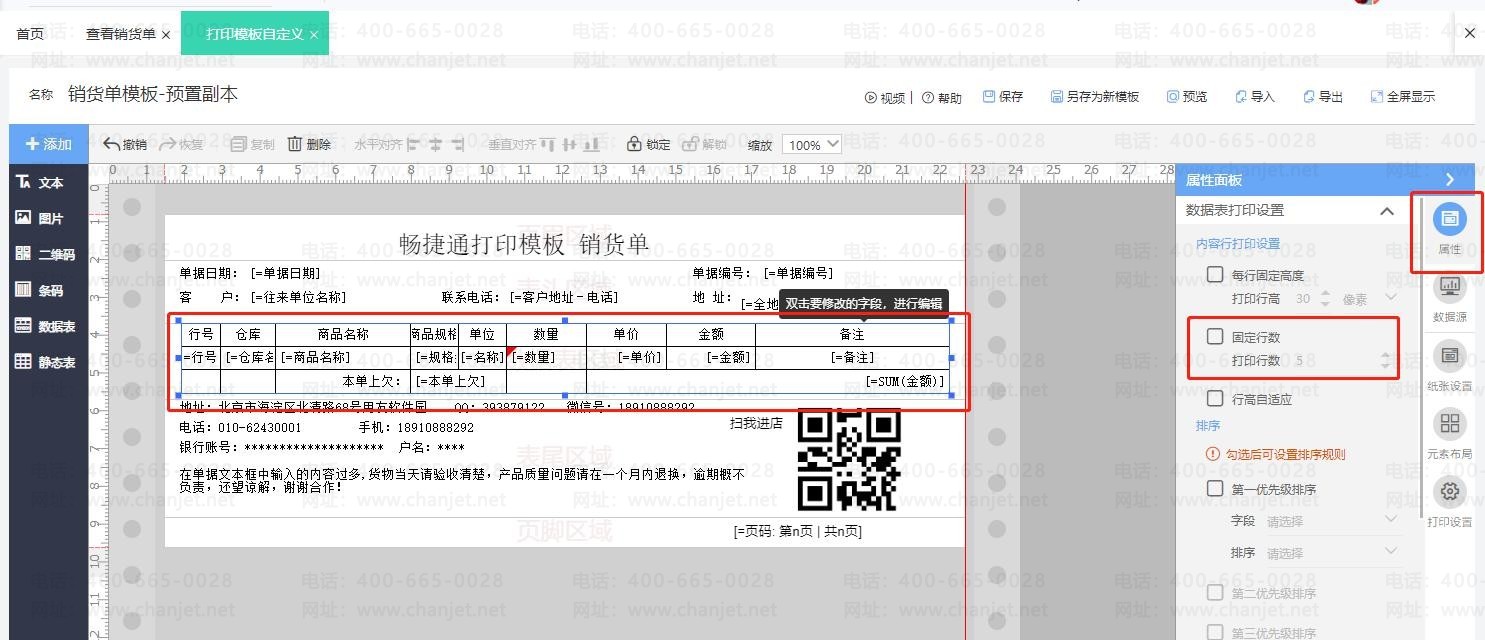Viewport: 1485px width, 640px height.
Task: Switch to the 首页 tab
Action: [30, 34]
